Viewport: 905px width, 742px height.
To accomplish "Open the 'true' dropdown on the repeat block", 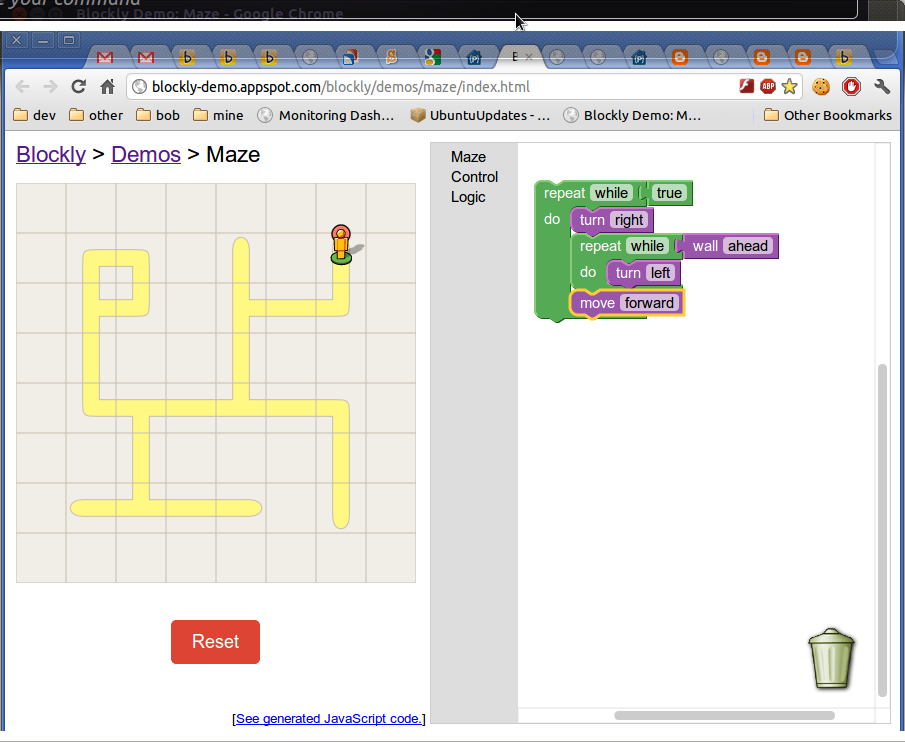I will pos(669,193).
